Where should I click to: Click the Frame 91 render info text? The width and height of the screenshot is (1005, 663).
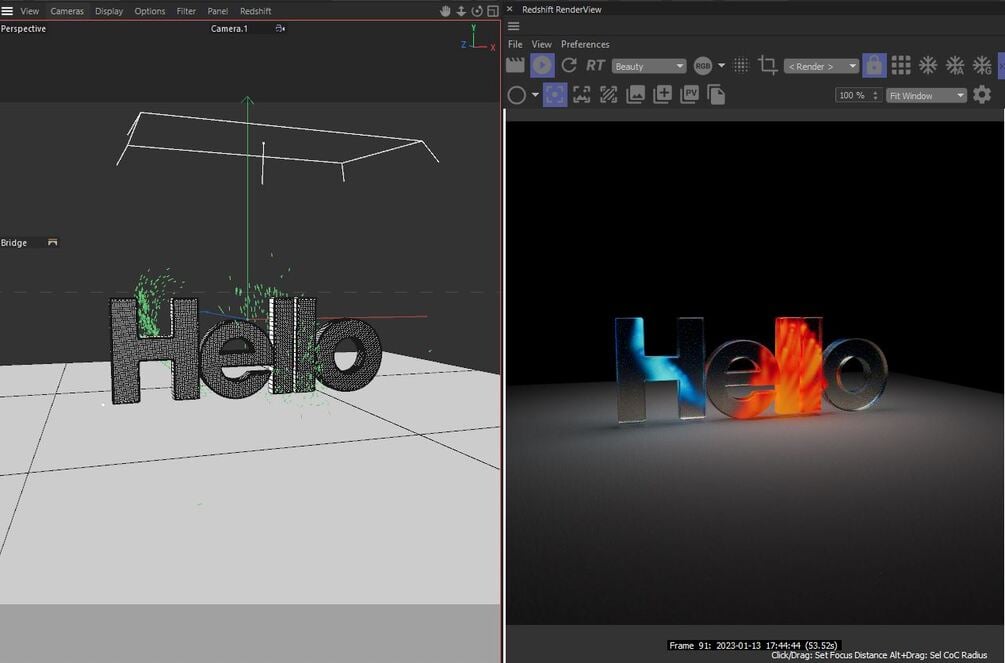click(753, 645)
